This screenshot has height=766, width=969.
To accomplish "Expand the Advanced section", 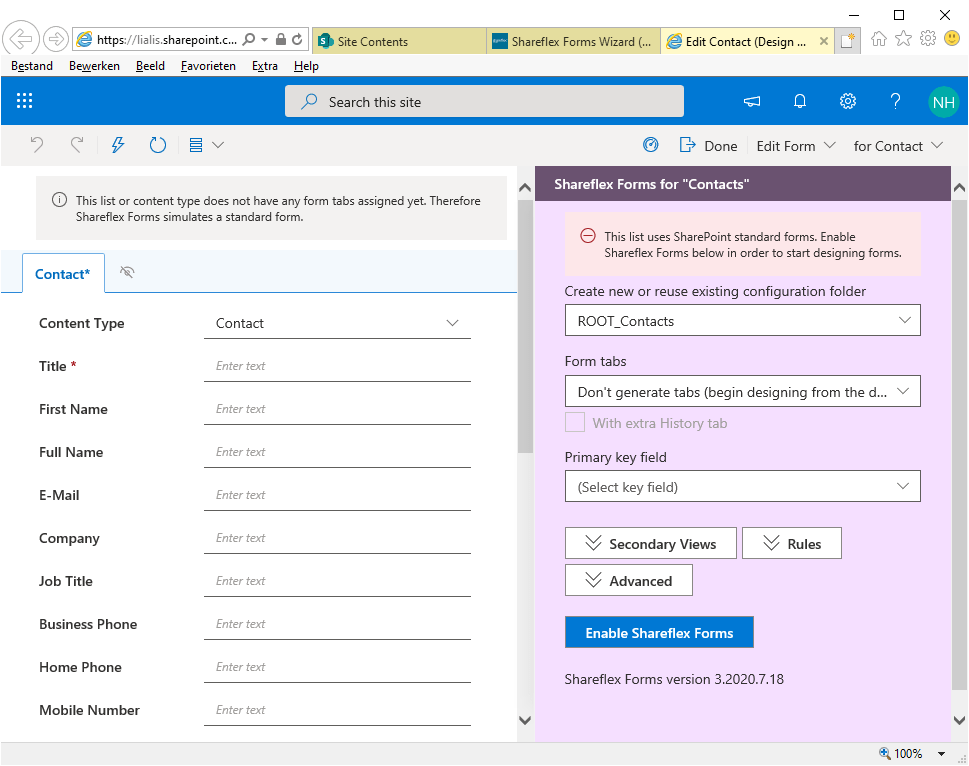I will click(x=628, y=581).
